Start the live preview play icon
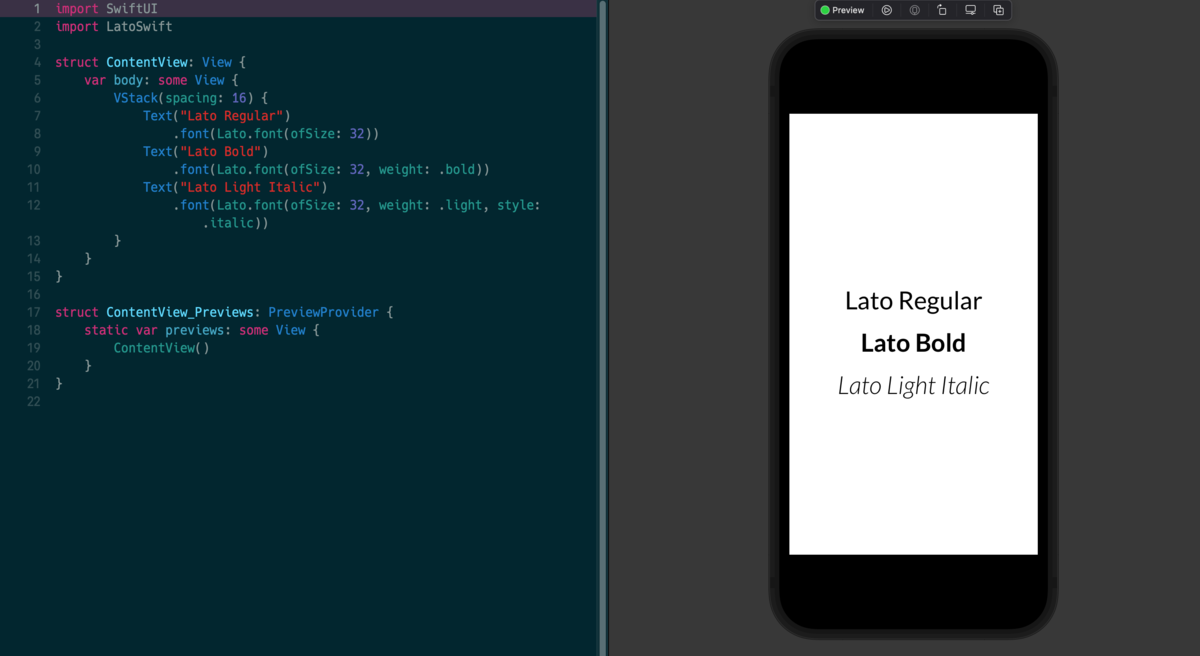Viewport: 1200px width, 656px height. tap(887, 10)
